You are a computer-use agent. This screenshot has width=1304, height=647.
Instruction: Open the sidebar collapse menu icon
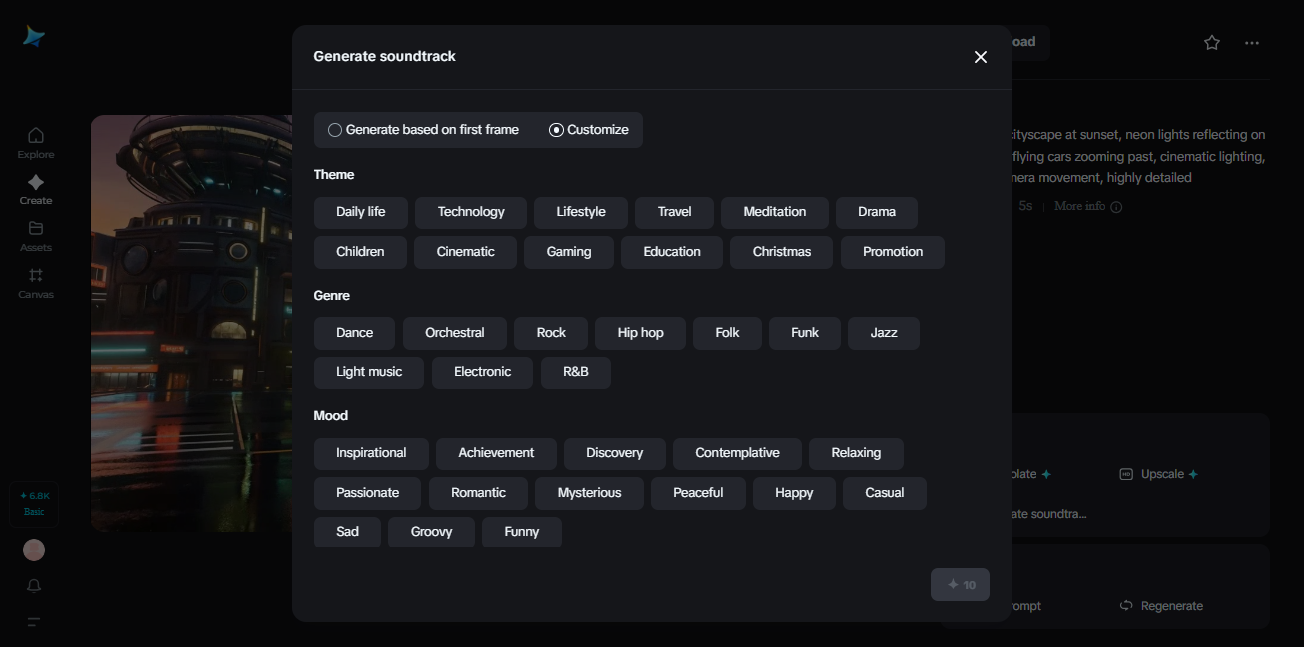click(34, 622)
